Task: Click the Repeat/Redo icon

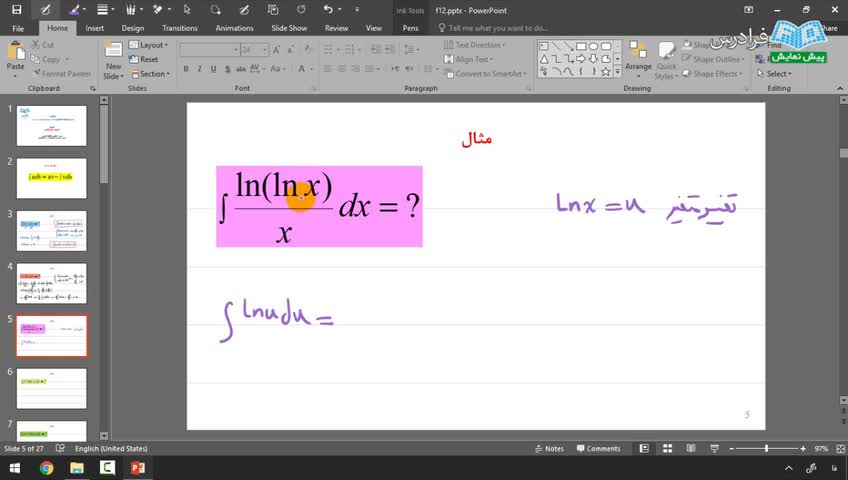Action: click(x=301, y=10)
